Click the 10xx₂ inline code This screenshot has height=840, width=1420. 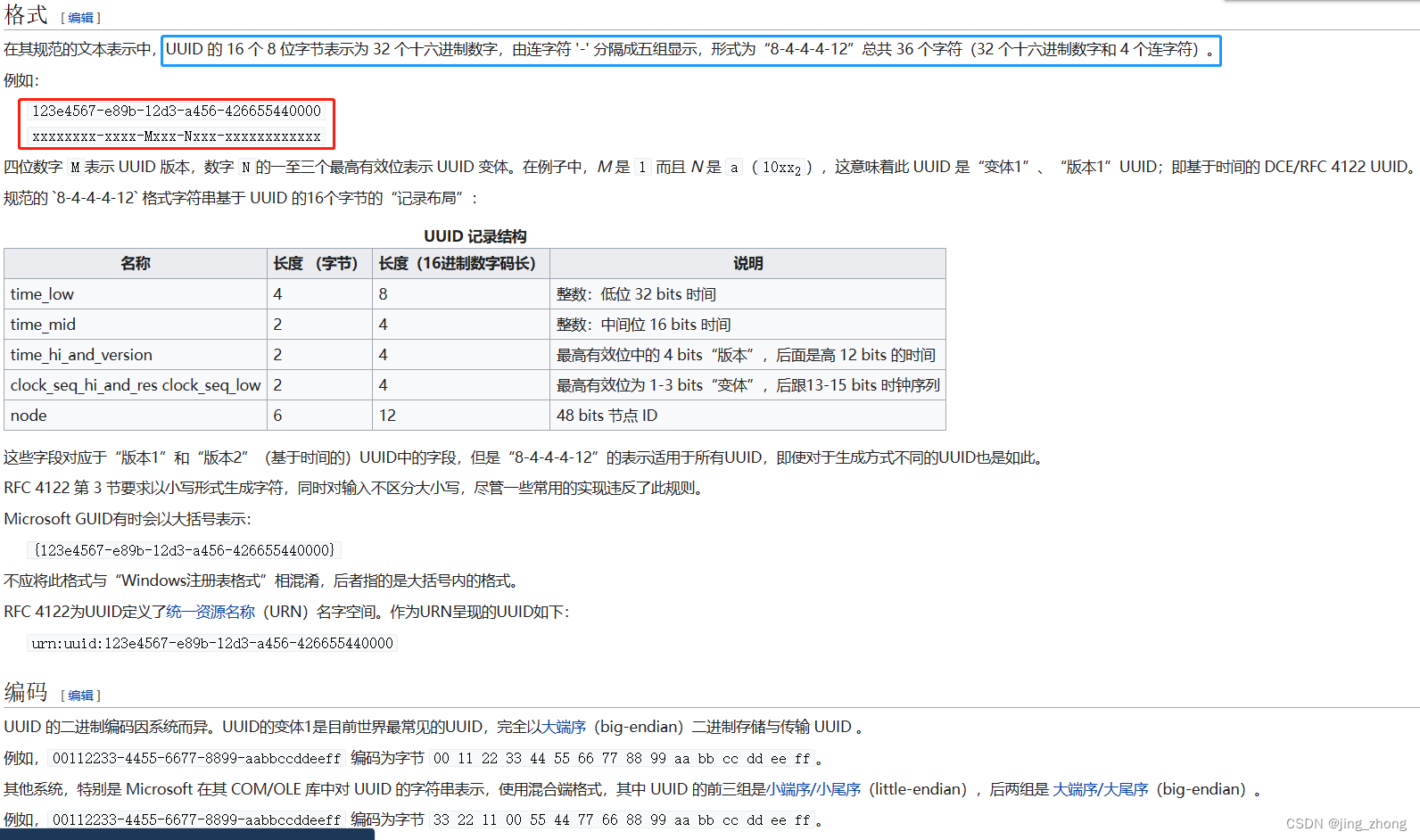[x=781, y=168]
